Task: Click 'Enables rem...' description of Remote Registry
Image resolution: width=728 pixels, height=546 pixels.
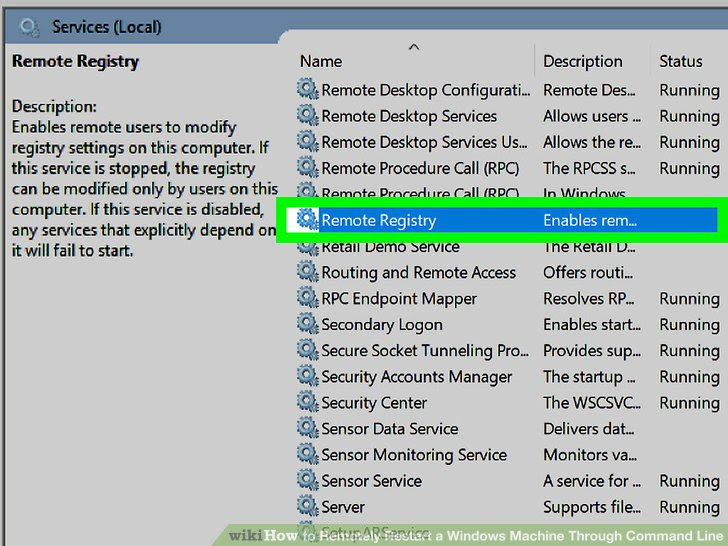Action: pos(590,220)
